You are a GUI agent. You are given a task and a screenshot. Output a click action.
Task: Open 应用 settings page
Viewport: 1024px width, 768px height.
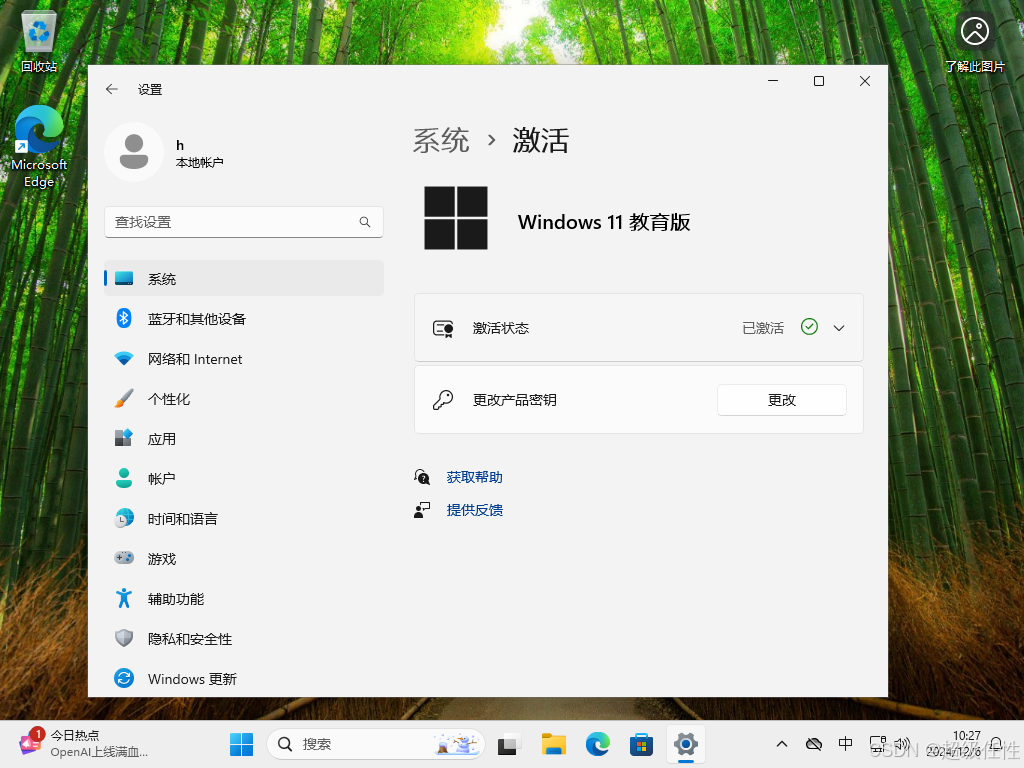[244, 439]
